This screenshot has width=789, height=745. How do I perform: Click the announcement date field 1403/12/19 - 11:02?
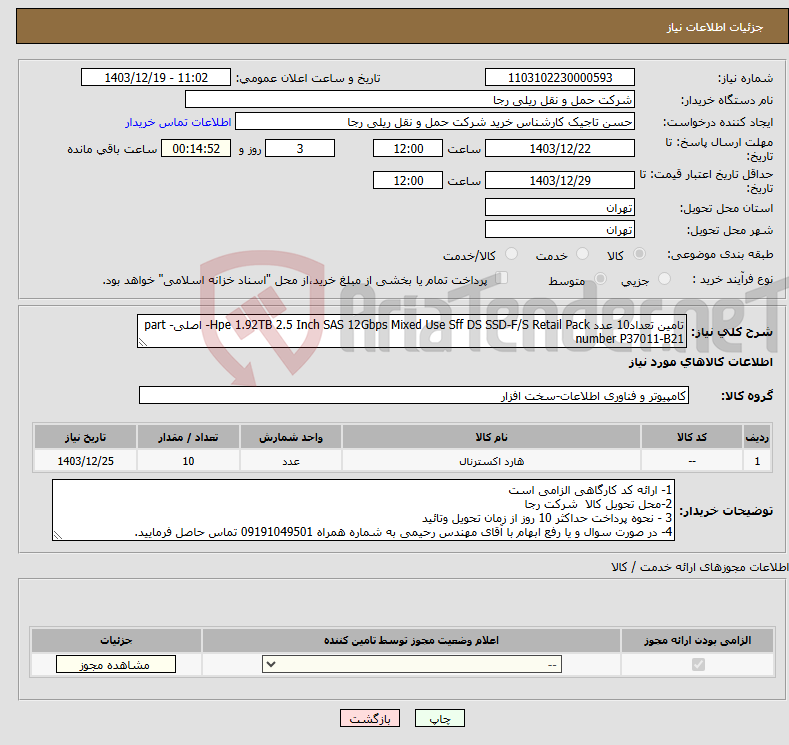[155, 77]
